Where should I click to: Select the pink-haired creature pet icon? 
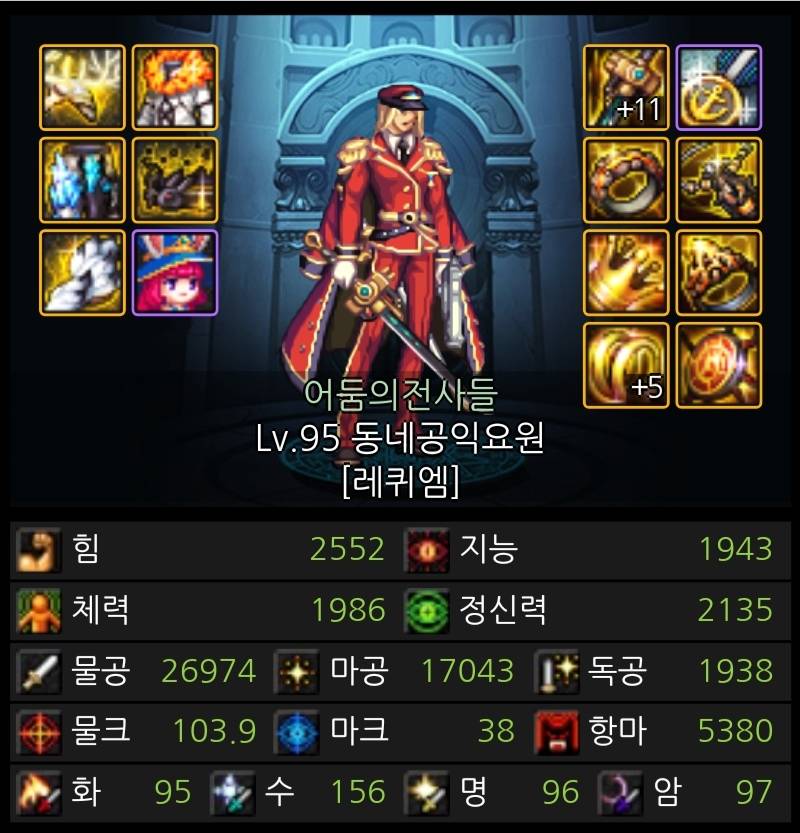[175, 273]
